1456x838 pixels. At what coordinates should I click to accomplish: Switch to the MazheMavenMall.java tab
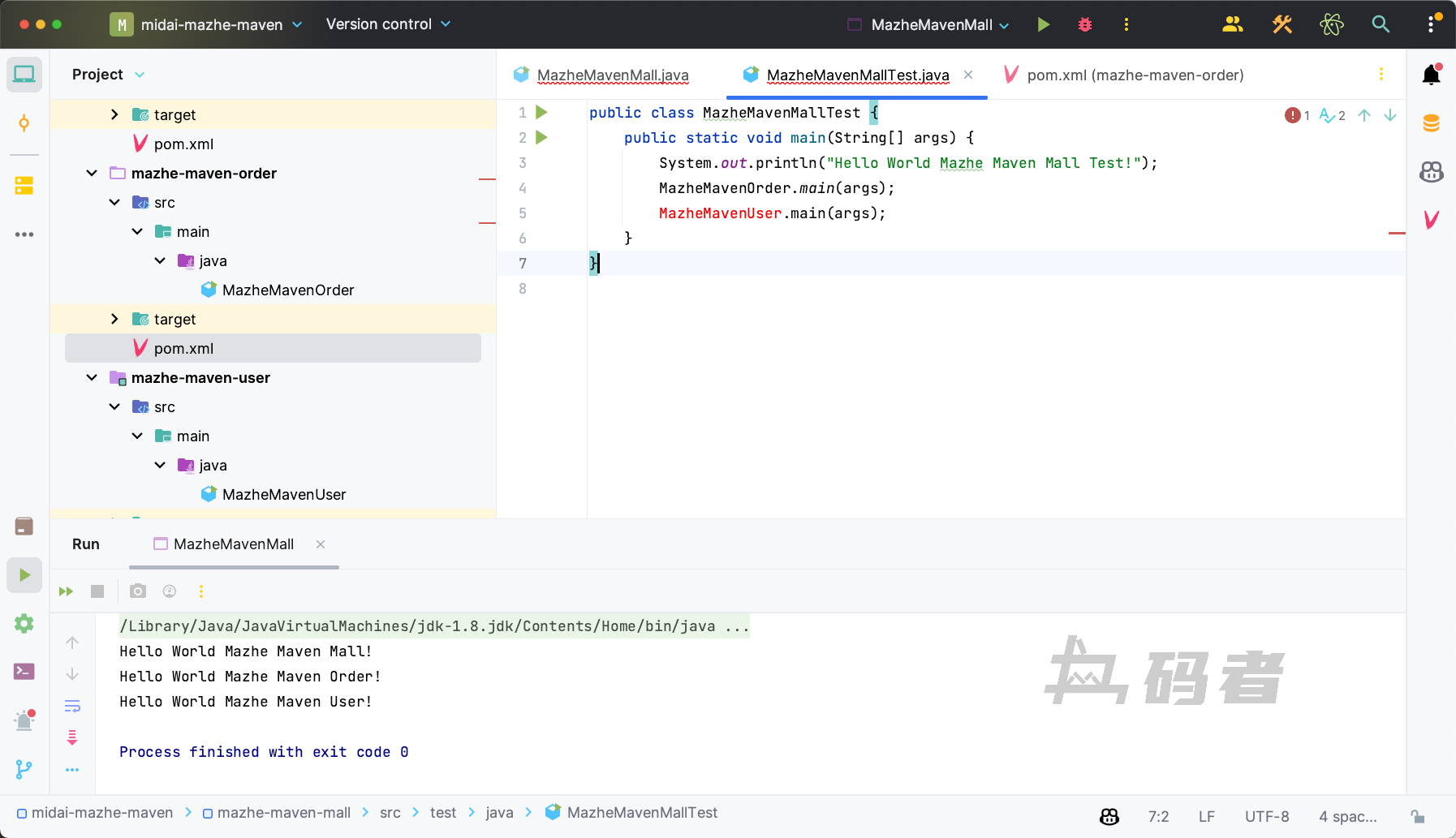tap(612, 75)
